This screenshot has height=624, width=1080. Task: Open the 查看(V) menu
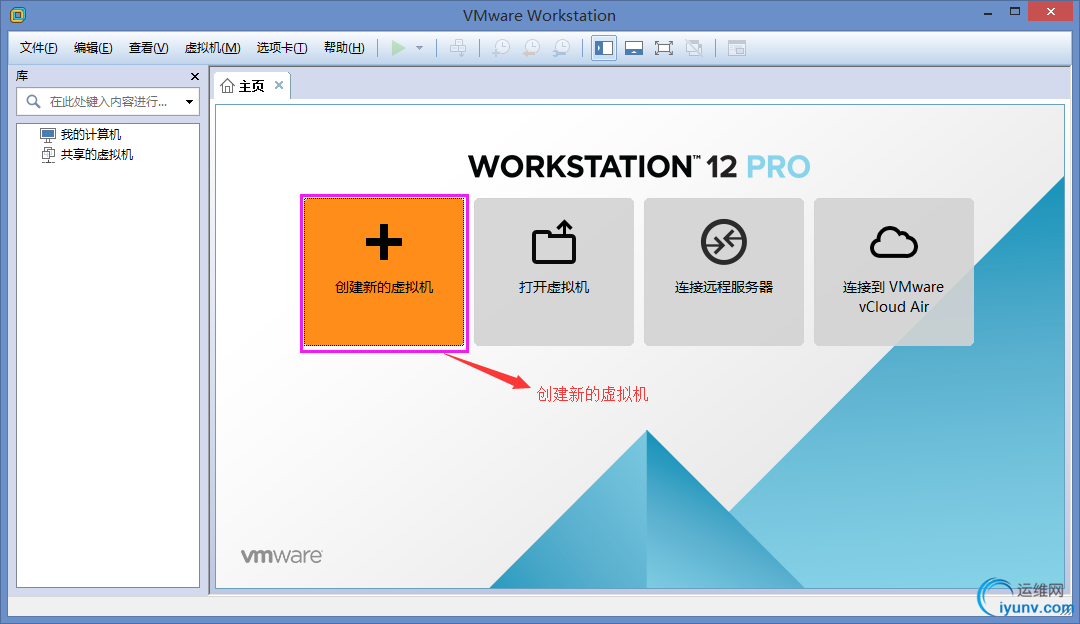pos(149,48)
